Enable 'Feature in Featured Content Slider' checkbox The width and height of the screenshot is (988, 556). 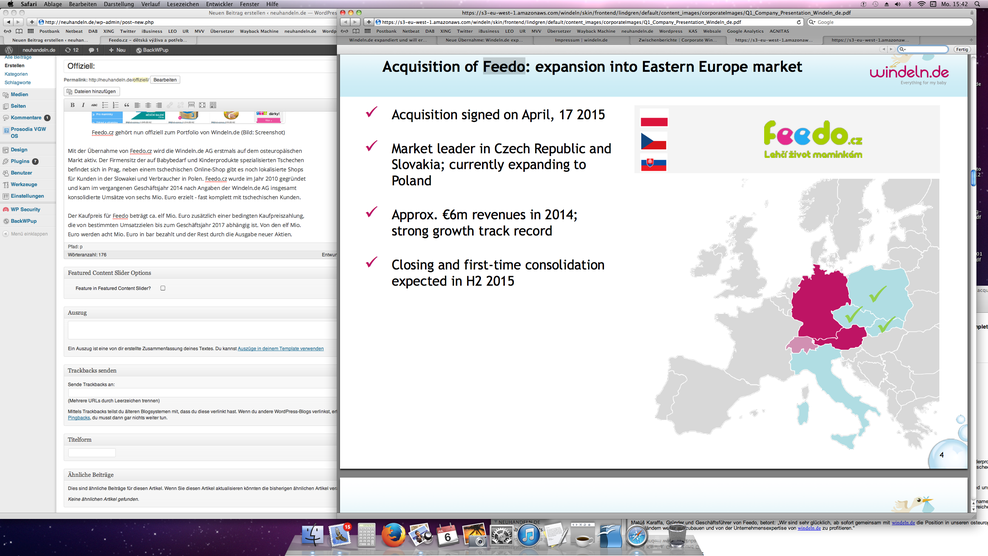163,288
